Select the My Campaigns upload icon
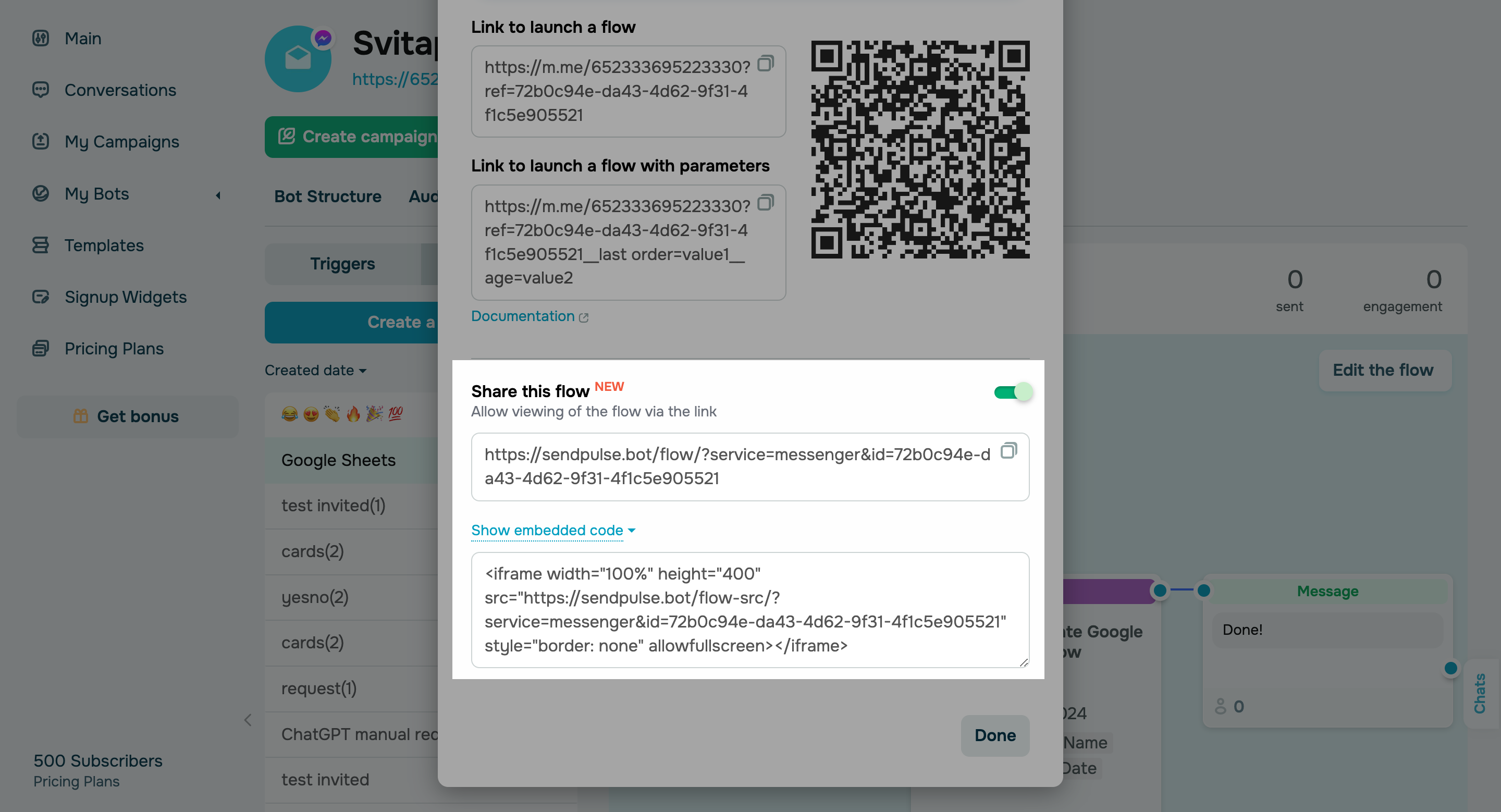The width and height of the screenshot is (1501, 812). point(41,142)
